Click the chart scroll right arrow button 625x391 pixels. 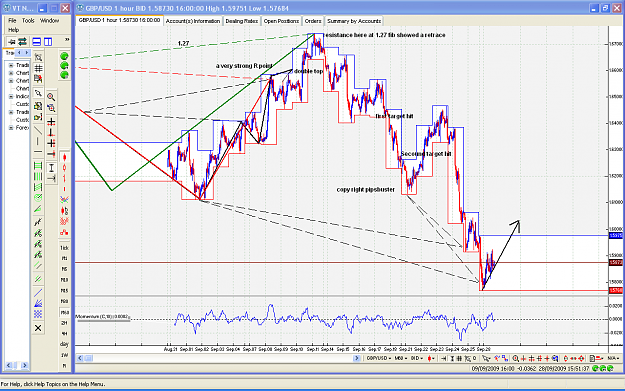pyautogui.click(x=357, y=358)
